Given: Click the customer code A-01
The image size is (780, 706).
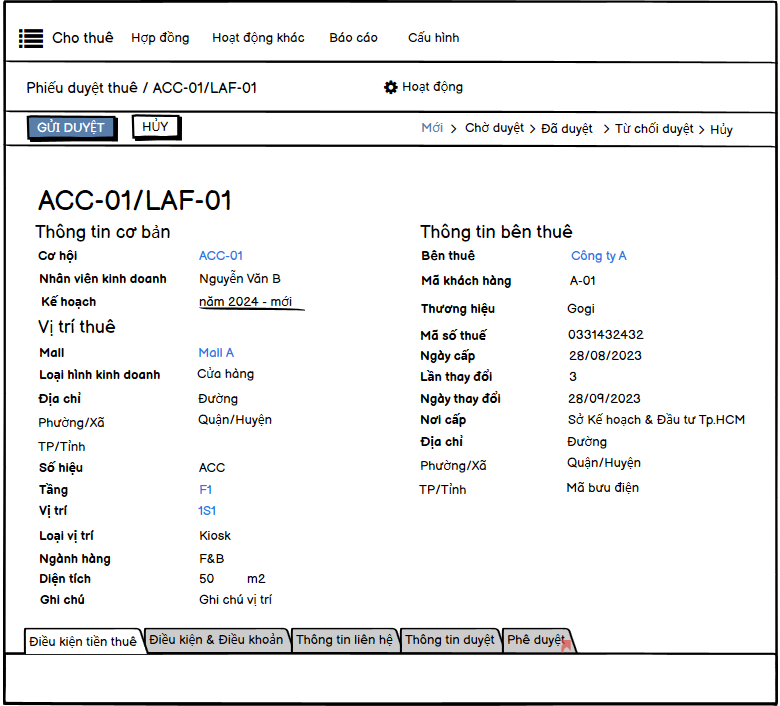Looking at the screenshot, I should point(582,281).
